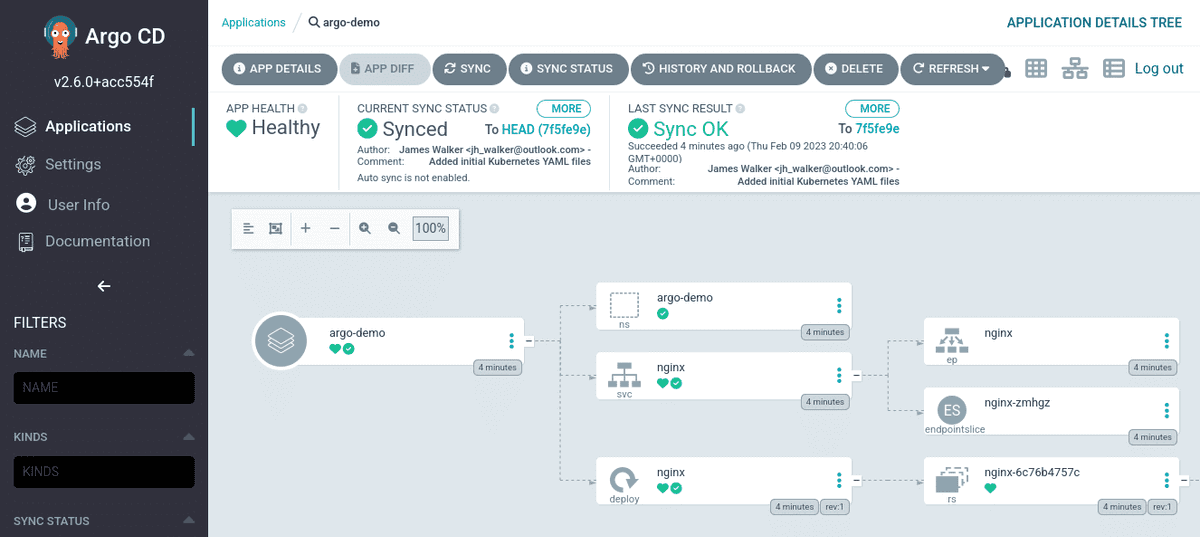Open kebab menu on argo-demo application node
Image resolution: width=1200 pixels, height=537 pixels.
511,341
